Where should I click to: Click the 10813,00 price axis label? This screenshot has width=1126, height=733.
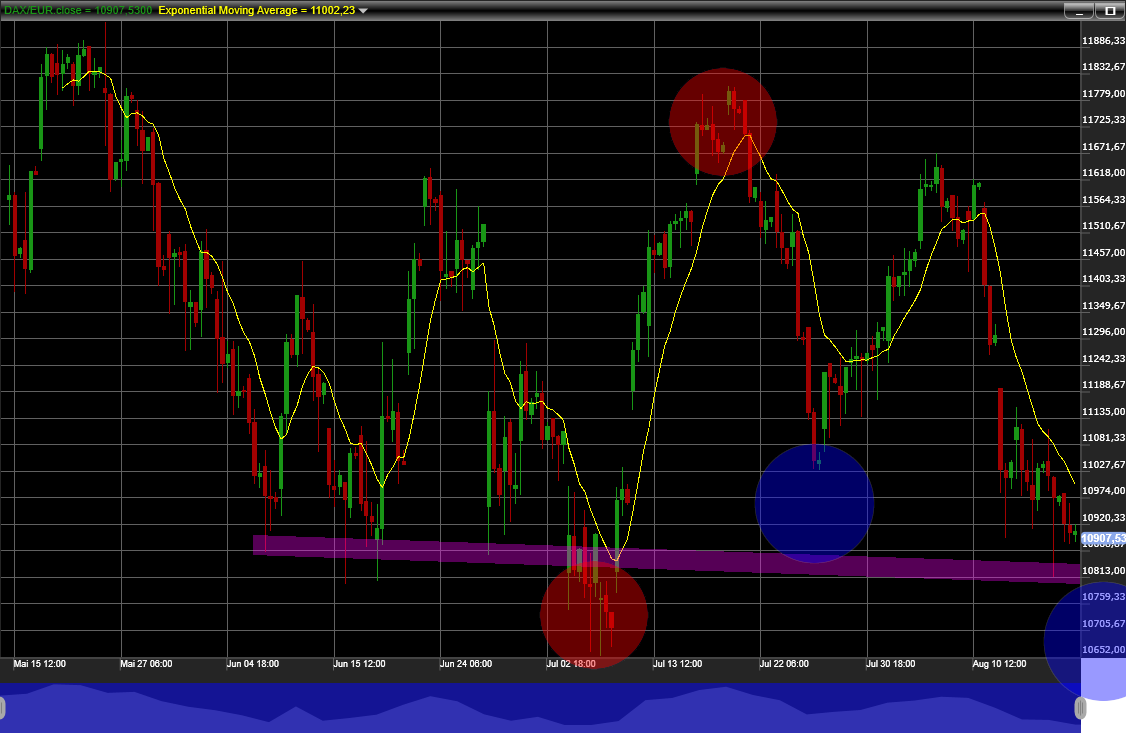[x=1103, y=570]
